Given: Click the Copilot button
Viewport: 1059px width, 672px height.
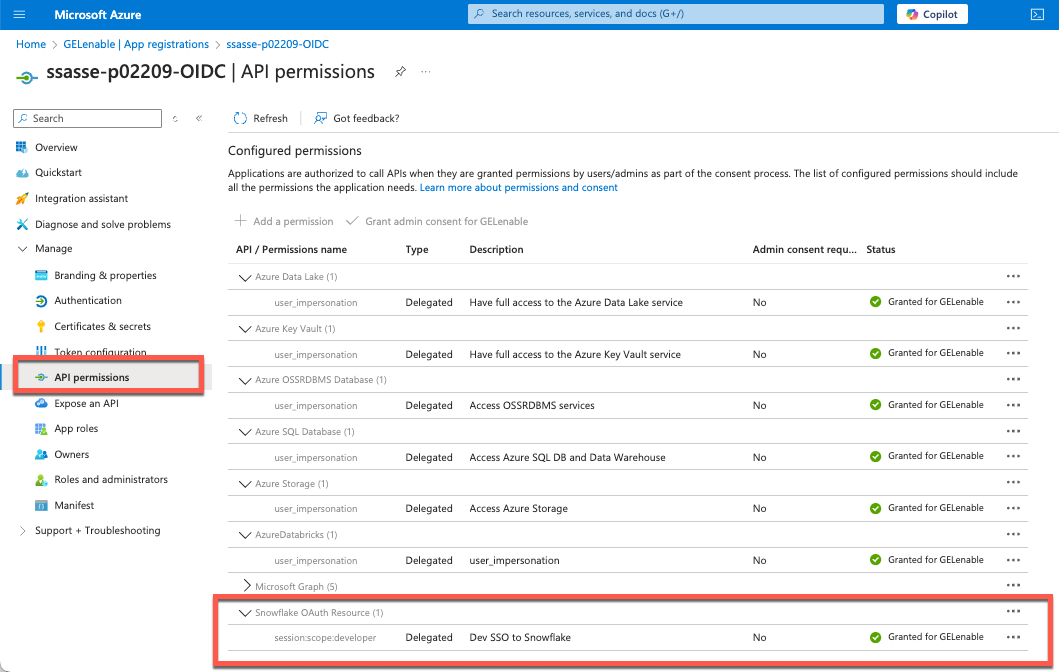Looking at the screenshot, I should click(932, 14).
